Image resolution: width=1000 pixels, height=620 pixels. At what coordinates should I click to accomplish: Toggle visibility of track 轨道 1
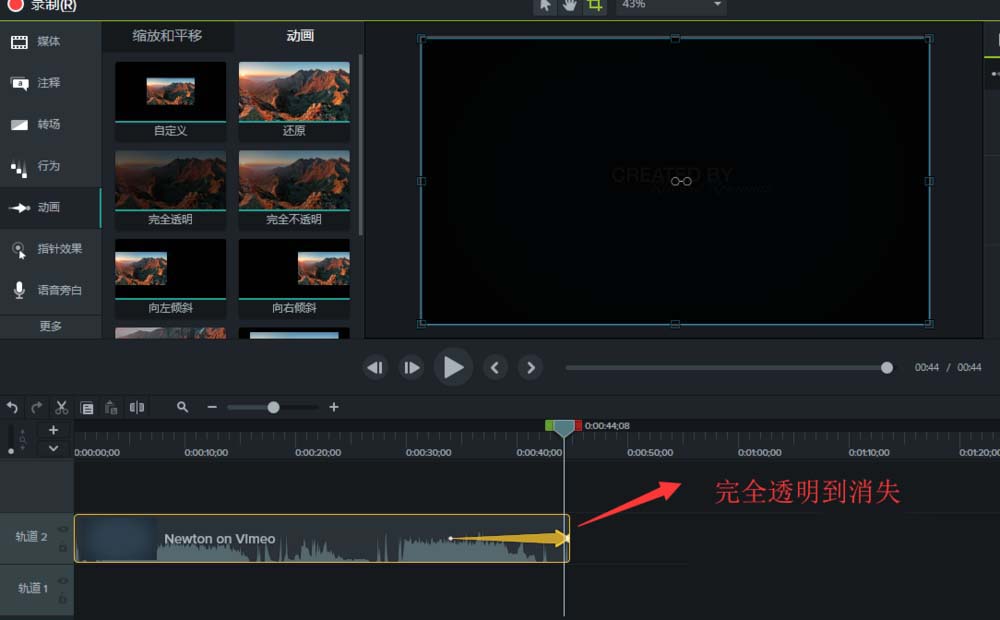(x=63, y=580)
